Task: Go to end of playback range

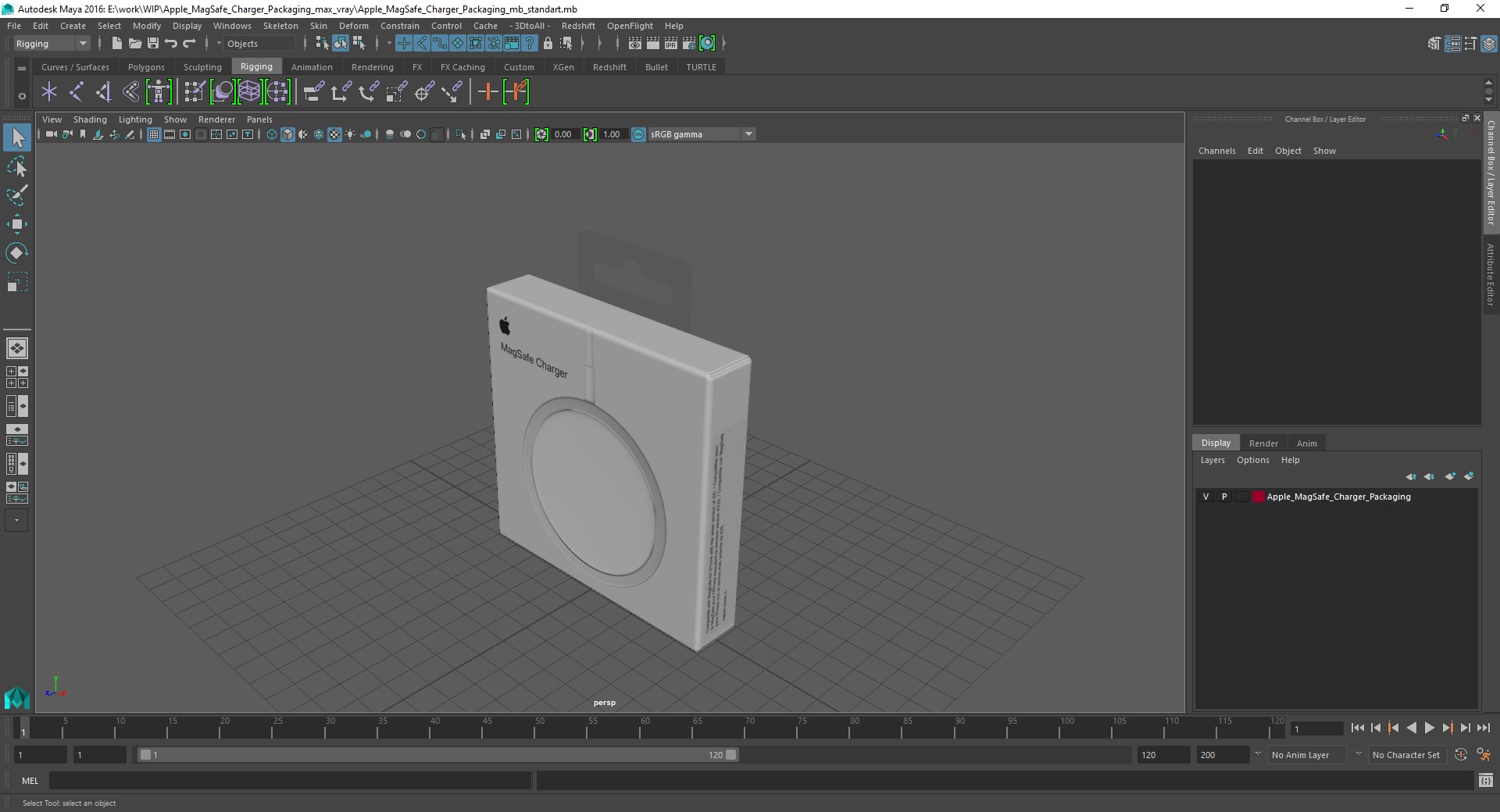Action: pyautogui.click(x=1483, y=728)
